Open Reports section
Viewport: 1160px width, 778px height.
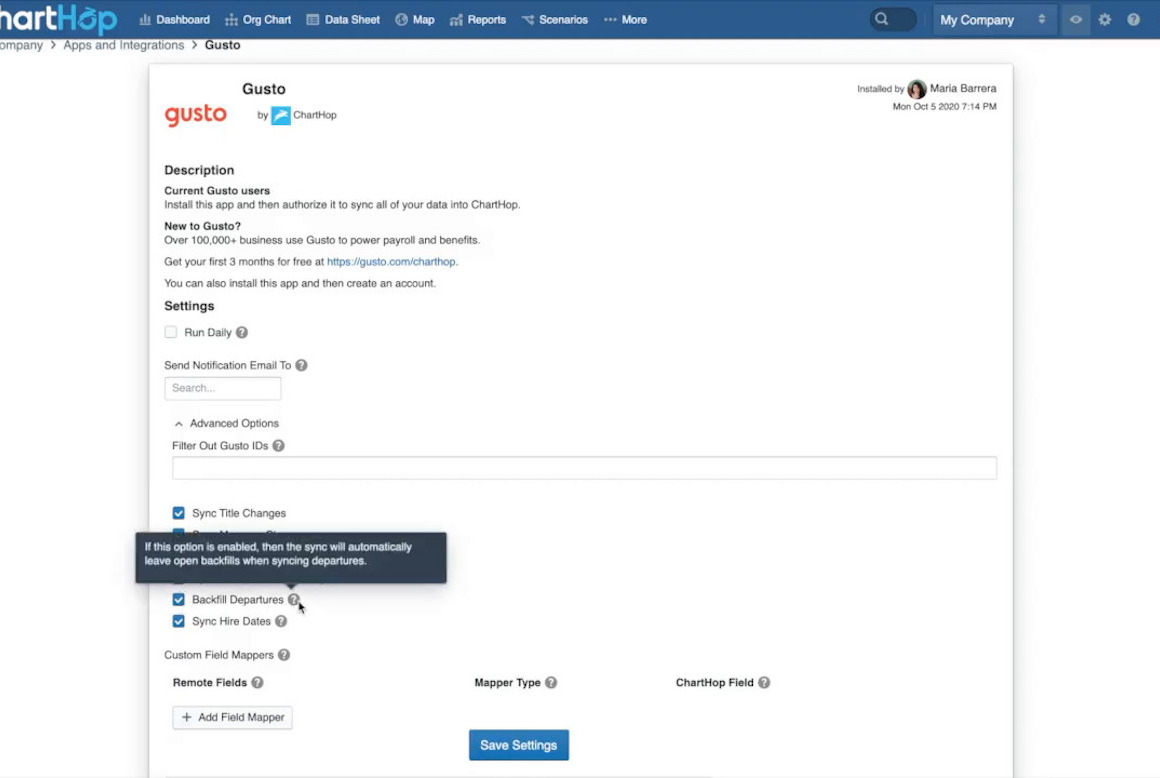click(x=478, y=20)
